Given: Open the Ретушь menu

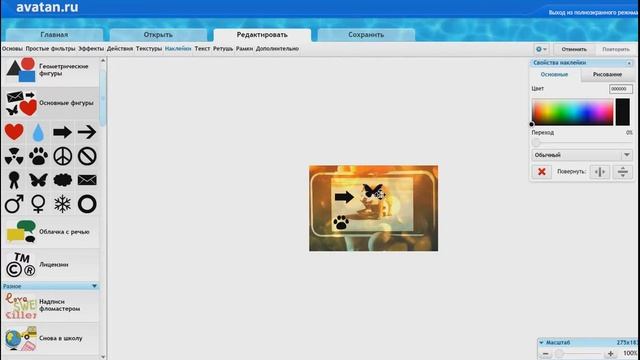Looking at the screenshot, I should pyautogui.click(x=223, y=49).
